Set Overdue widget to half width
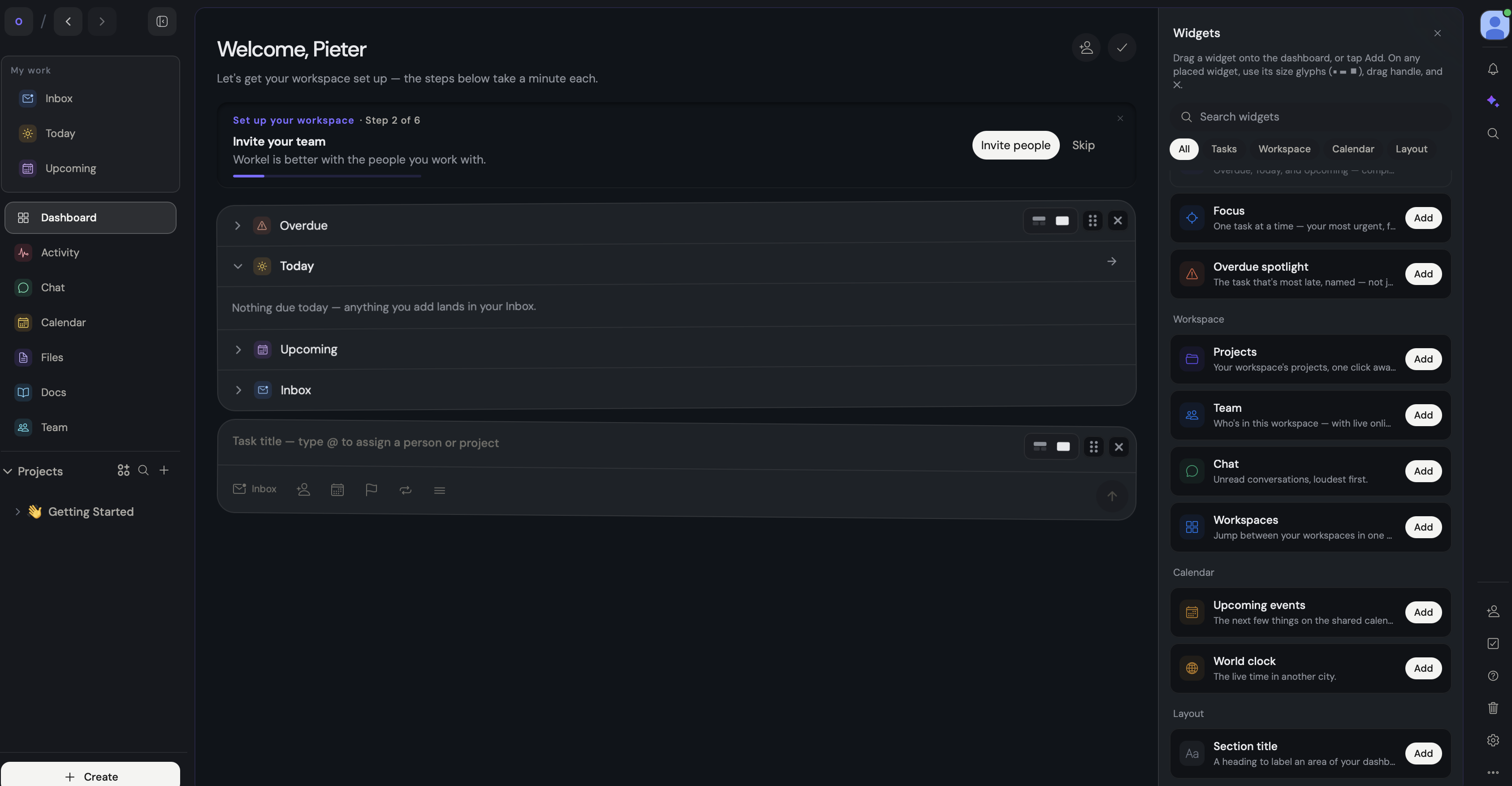Image resolution: width=1512 pixels, height=786 pixels. (1039, 221)
